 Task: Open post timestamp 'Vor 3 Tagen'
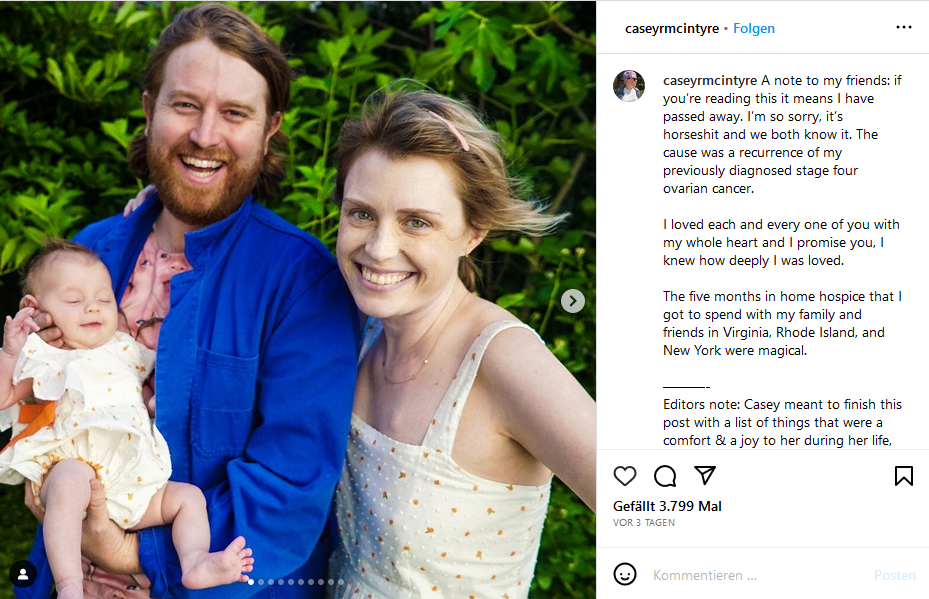tap(644, 523)
